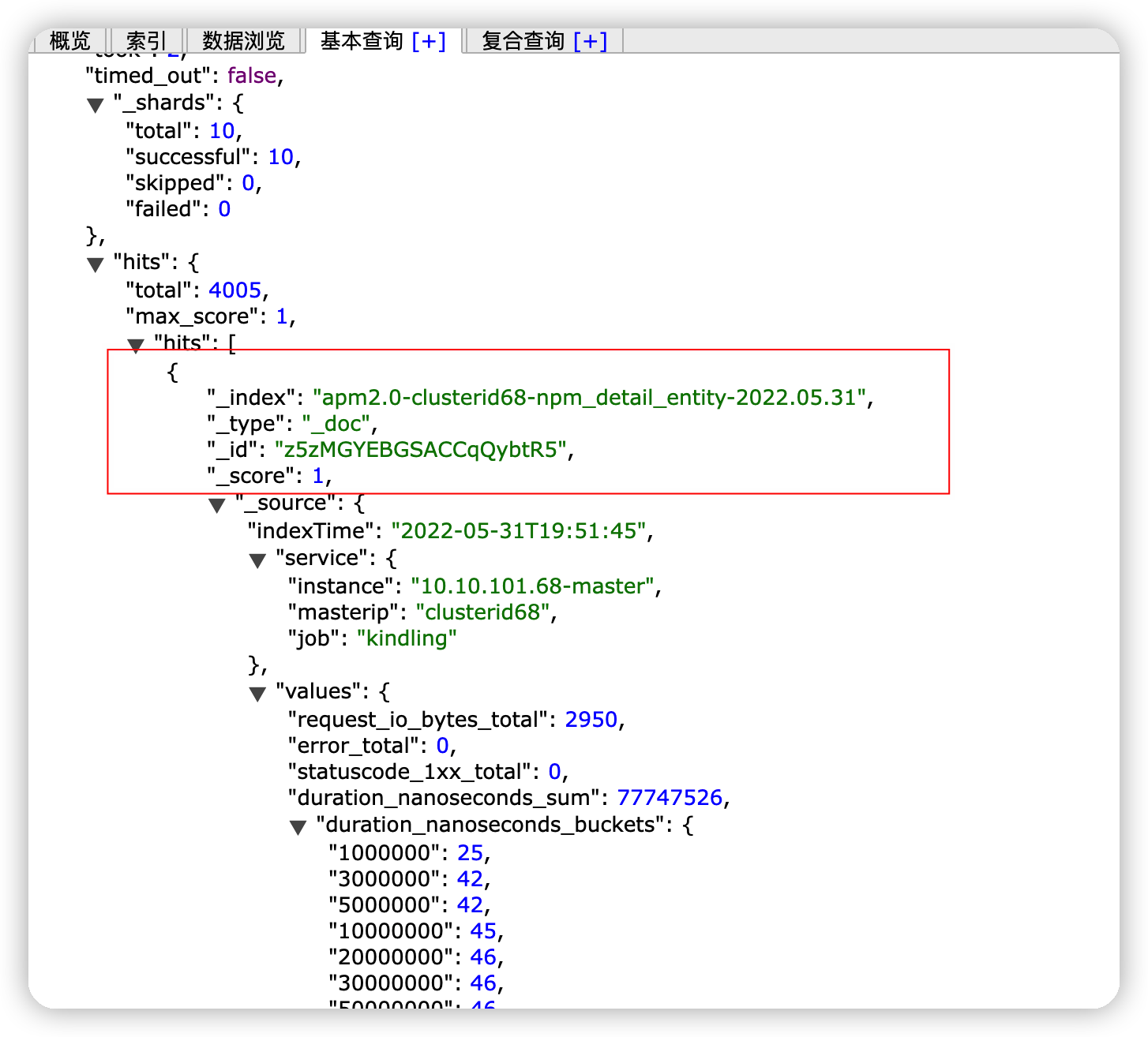The width and height of the screenshot is (1148, 1037).
Task: Click the "error_total": 0 line
Action: click(372, 746)
